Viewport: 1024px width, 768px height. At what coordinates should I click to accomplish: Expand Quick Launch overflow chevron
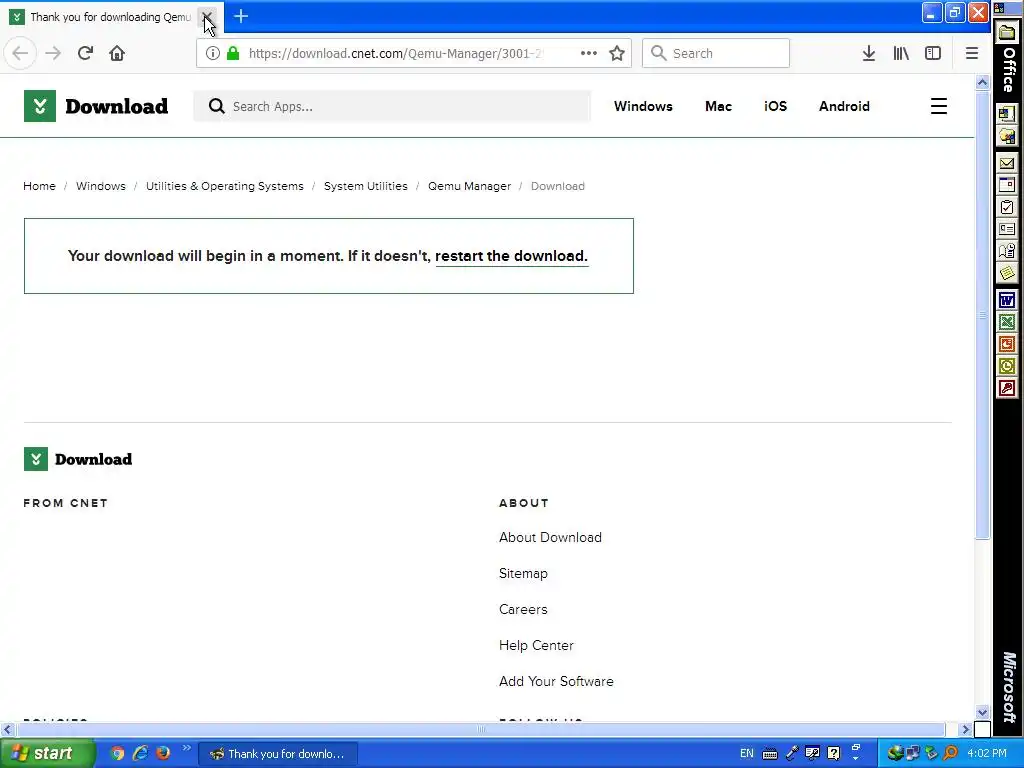[186, 748]
